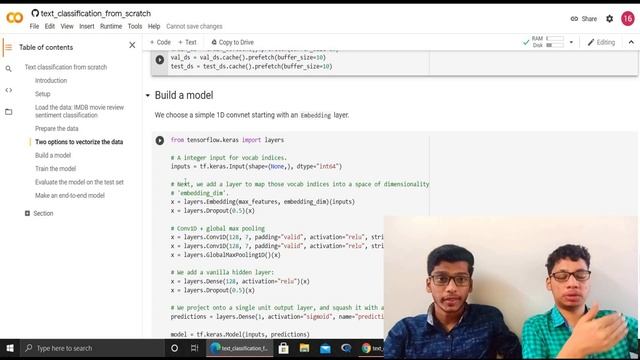
Task: Open the code snippets sidebar icon
Action: tap(9, 90)
